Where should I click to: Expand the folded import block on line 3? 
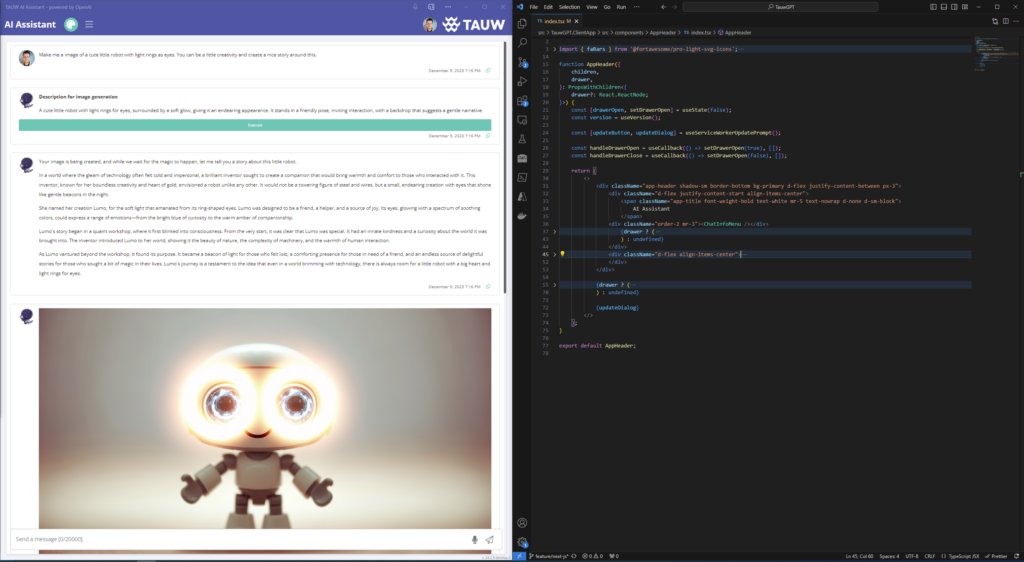(x=555, y=48)
